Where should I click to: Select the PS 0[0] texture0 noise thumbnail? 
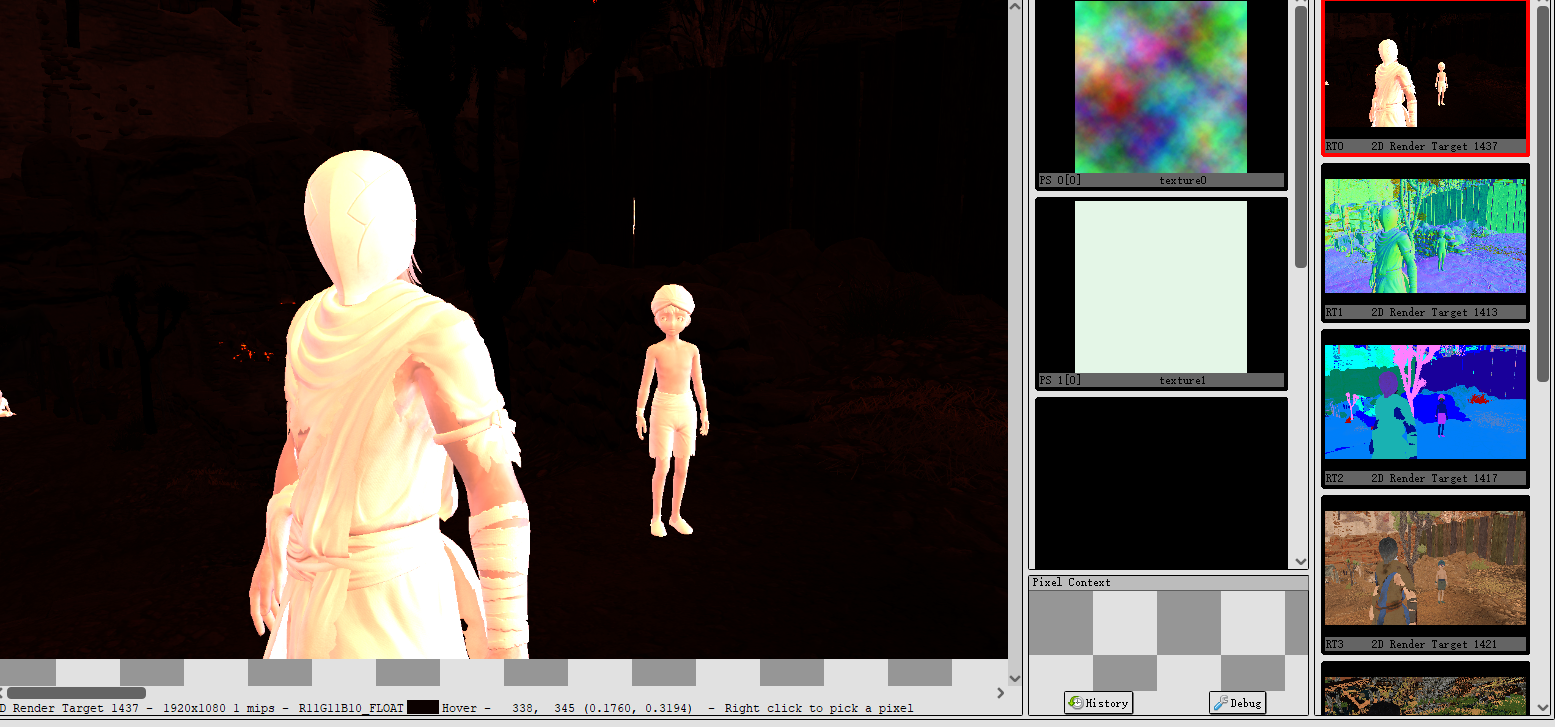[x=1160, y=87]
